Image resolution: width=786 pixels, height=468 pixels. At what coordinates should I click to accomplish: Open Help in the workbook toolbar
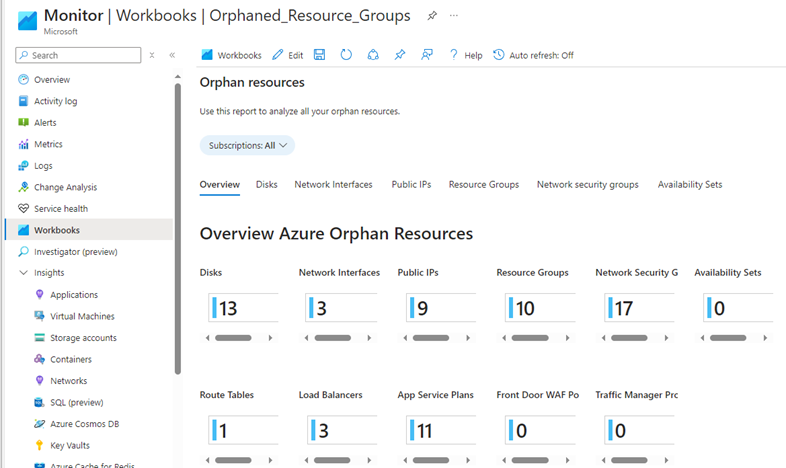465,55
